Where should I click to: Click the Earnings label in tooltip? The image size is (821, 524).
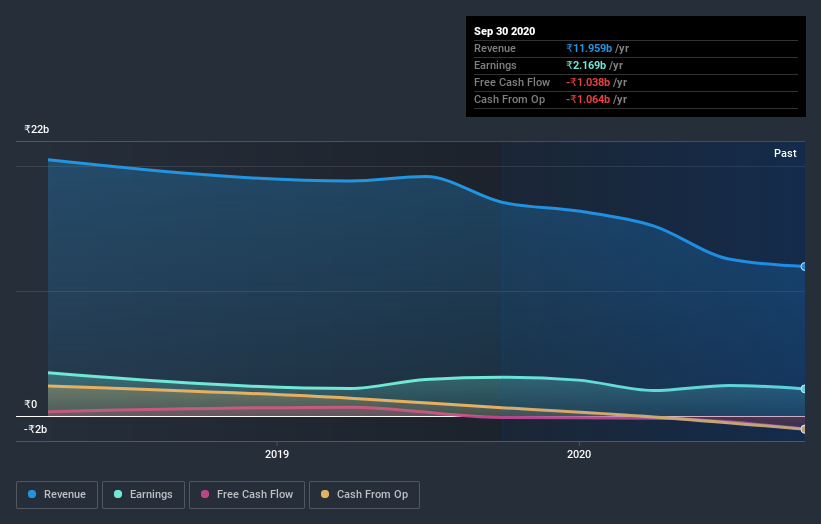click(495, 65)
